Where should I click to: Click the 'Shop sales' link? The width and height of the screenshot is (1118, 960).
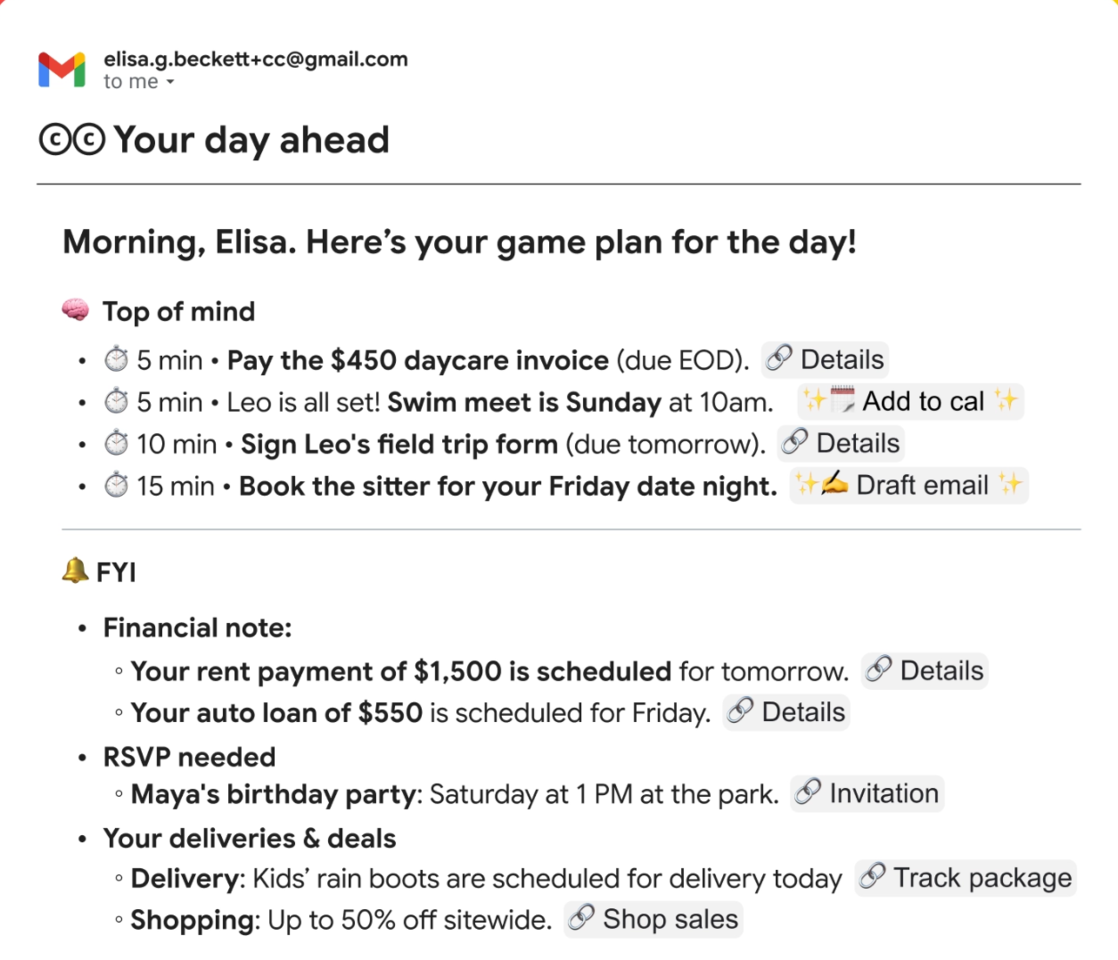[654, 920]
